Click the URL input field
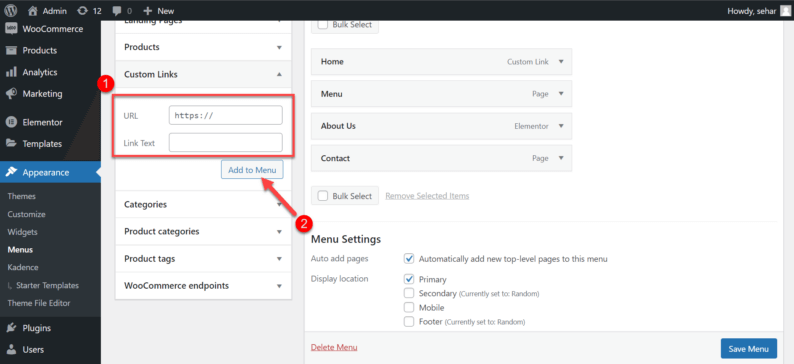 click(x=226, y=115)
